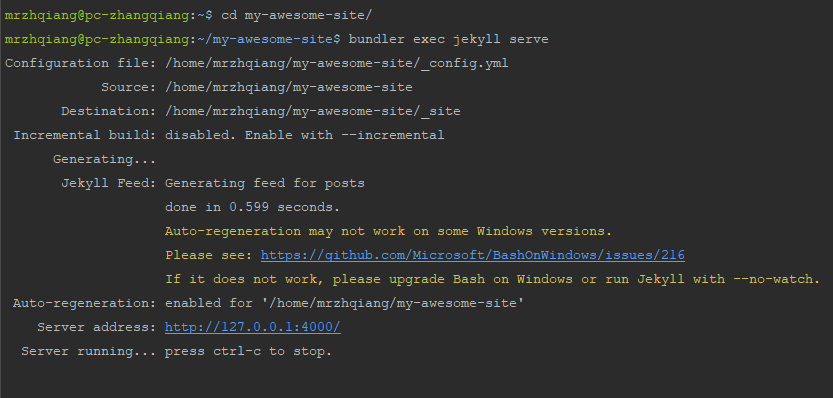Click the "enabled for '/home/mrzhqiang/my-awesome-site'" text
The width and height of the screenshot is (833, 398).
pos(345,303)
